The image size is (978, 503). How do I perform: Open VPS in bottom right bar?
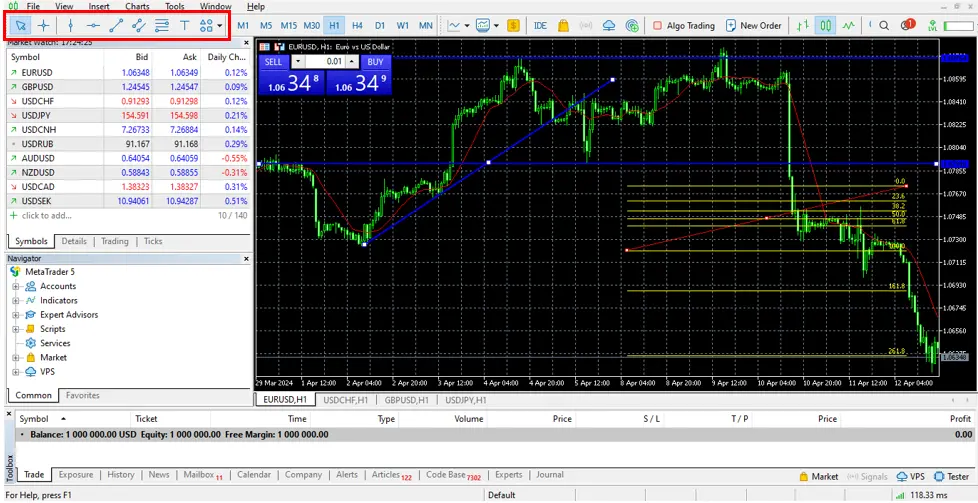911,476
